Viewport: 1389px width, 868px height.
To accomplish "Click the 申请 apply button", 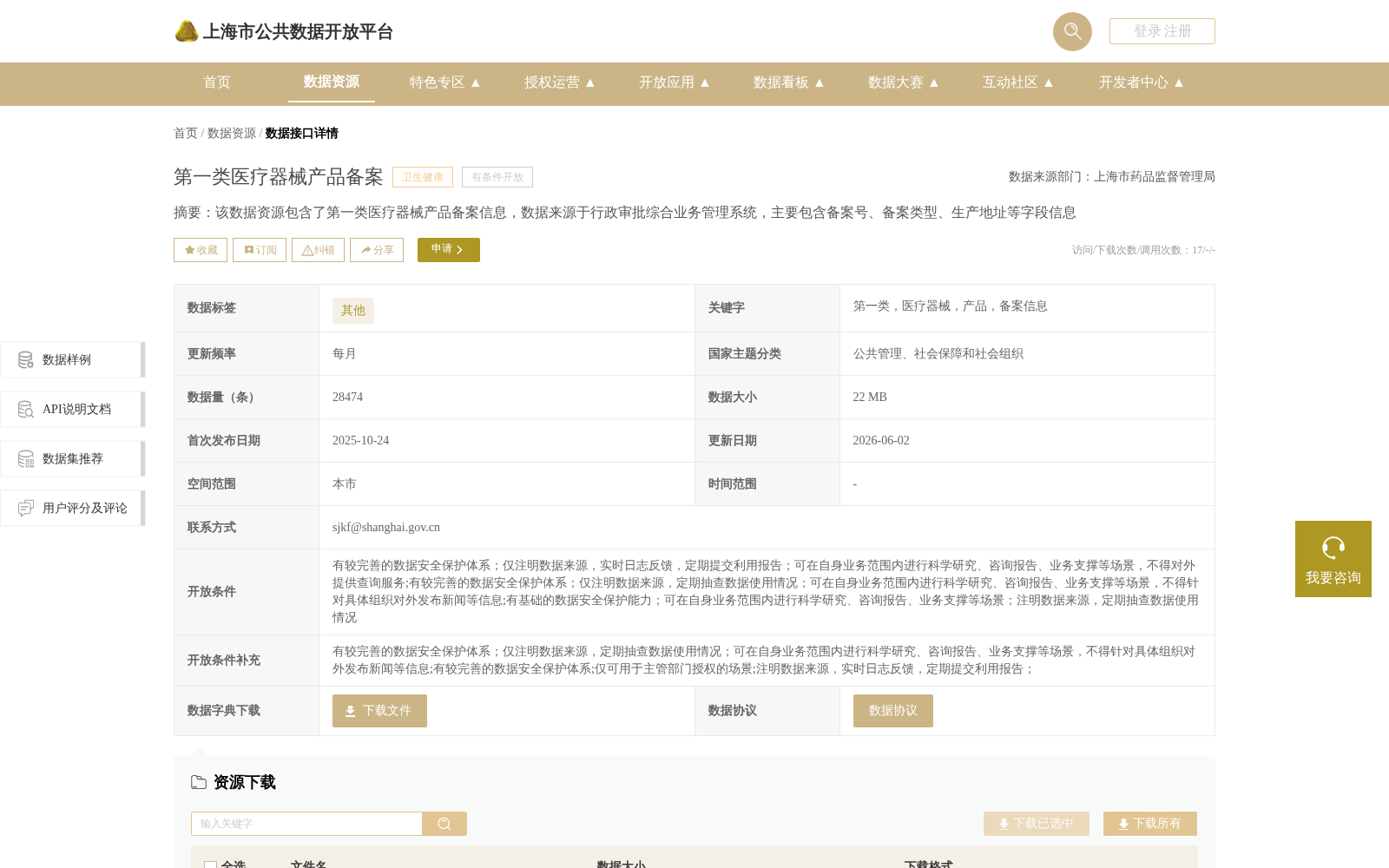I will point(449,250).
